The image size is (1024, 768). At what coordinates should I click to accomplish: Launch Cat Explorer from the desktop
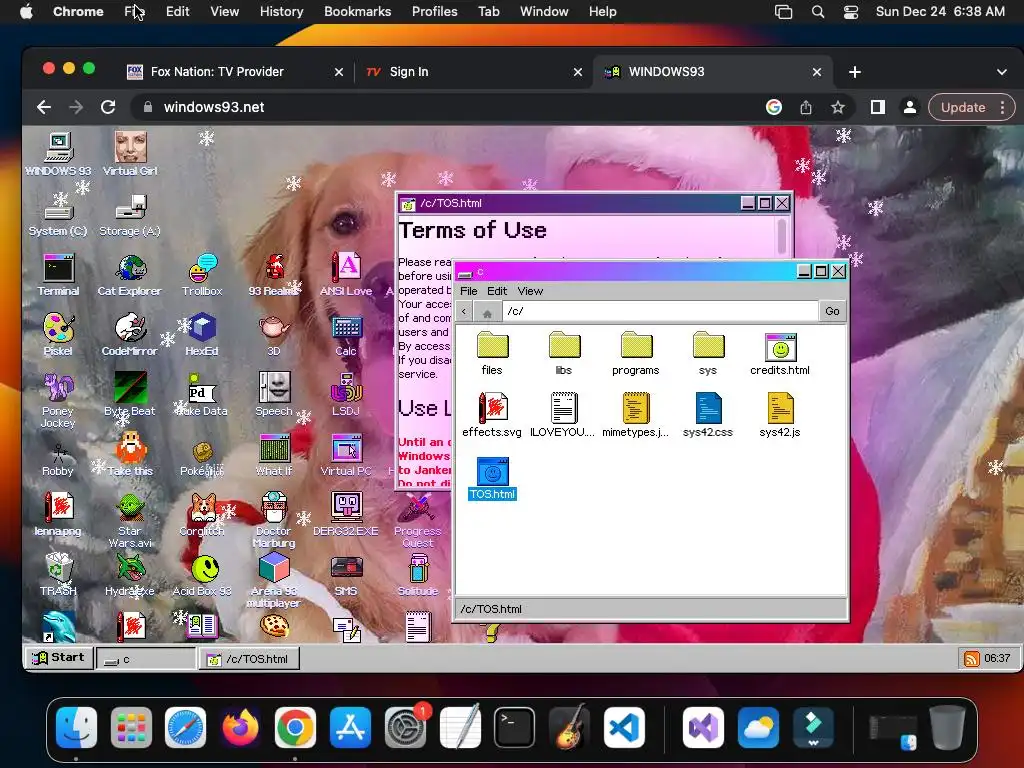click(130, 276)
